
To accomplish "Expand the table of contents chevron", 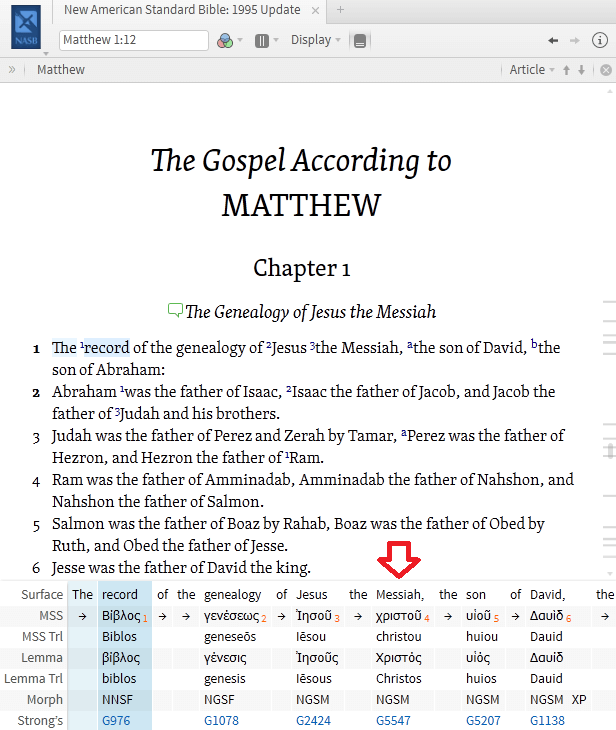I will pyautogui.click(x=12, y=70).
